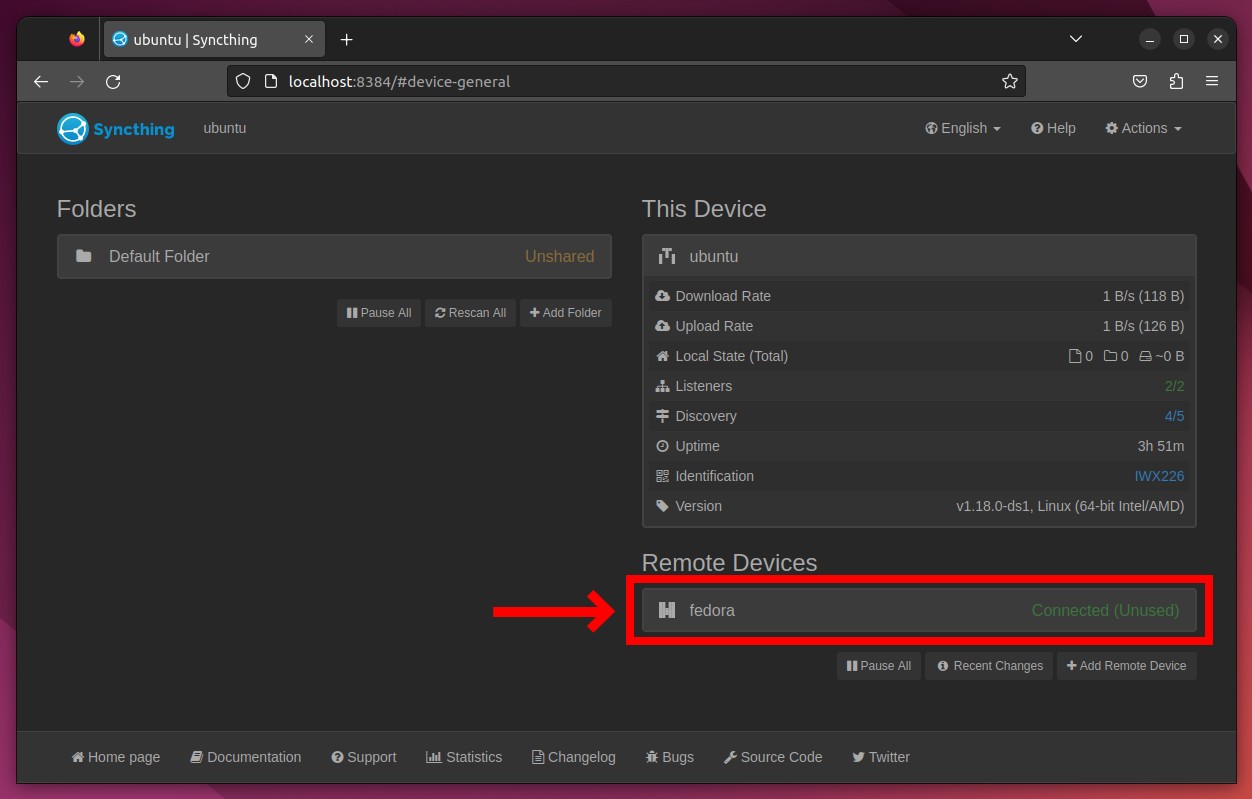1252x799 pixels.
Task: Open the list all tabs chevron
Action: (1076, 39)
